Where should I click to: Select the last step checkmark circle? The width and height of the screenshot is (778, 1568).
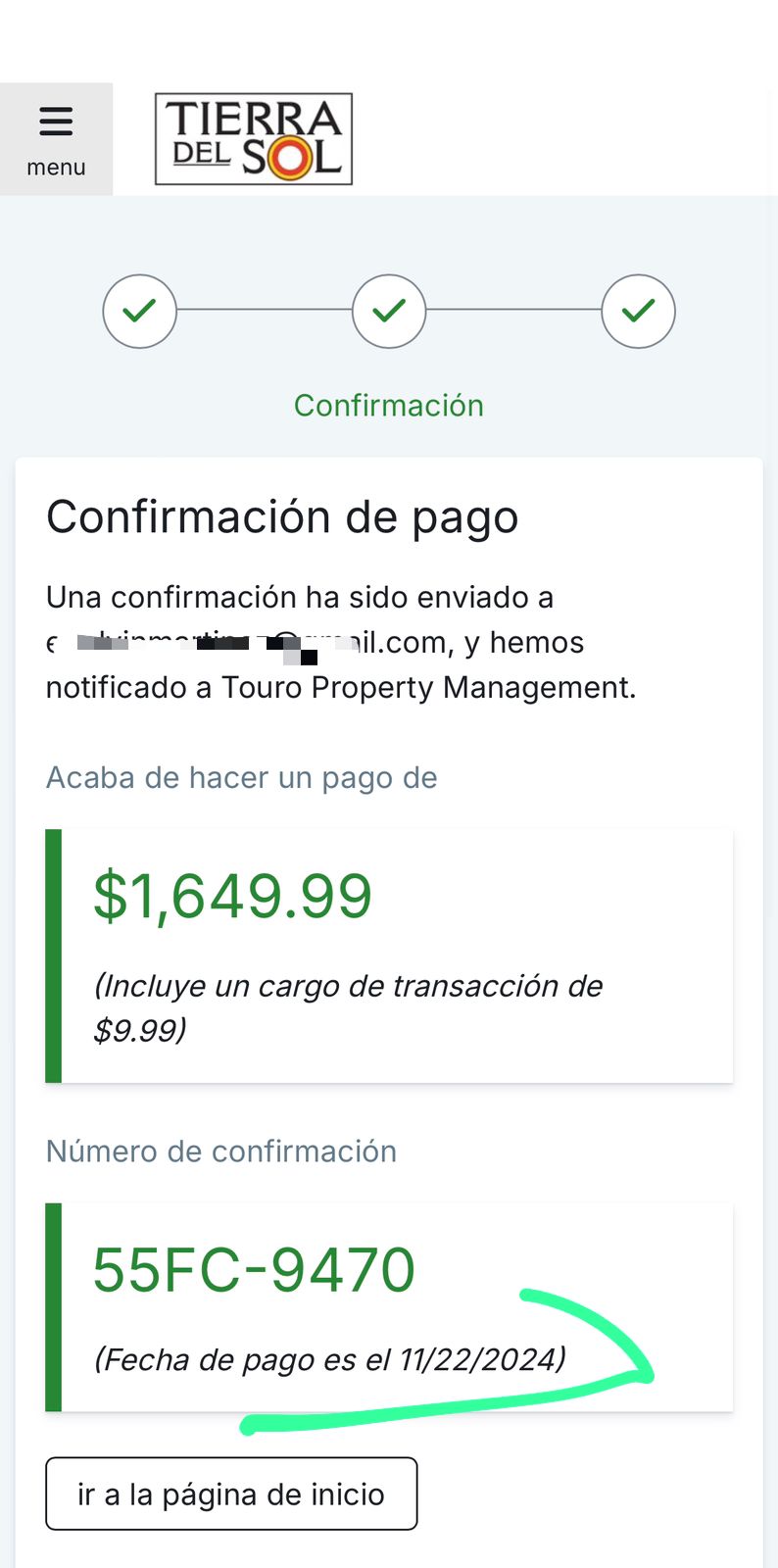coord(638,312)
